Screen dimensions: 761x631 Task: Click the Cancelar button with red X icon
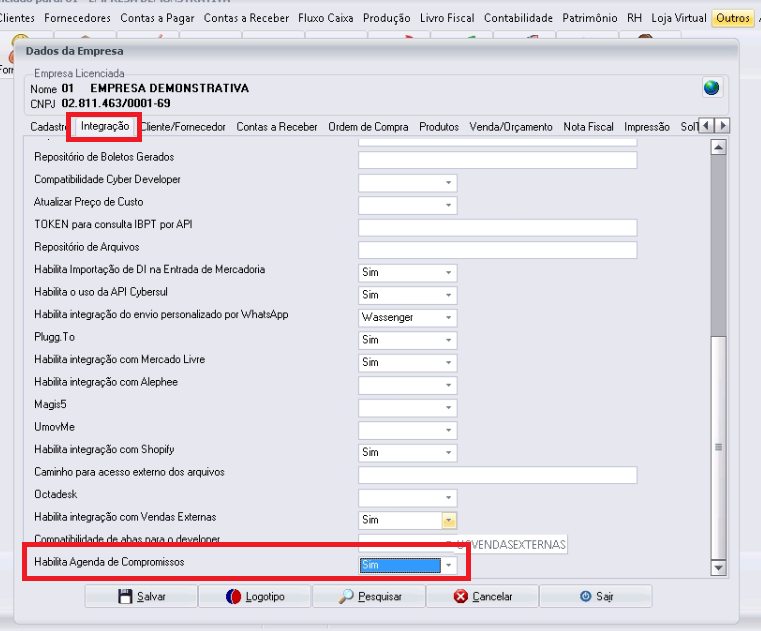coord(482,596)
